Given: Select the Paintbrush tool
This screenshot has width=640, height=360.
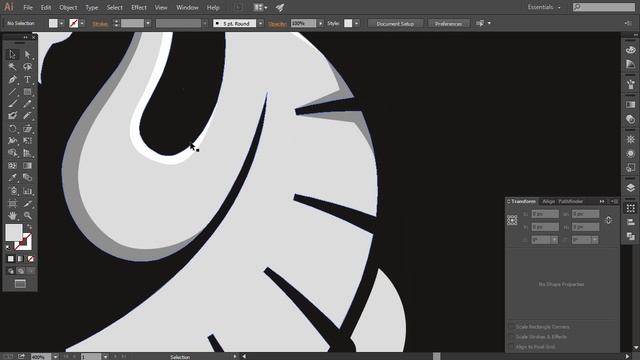Looking at the screenshot, I should 12,104.
